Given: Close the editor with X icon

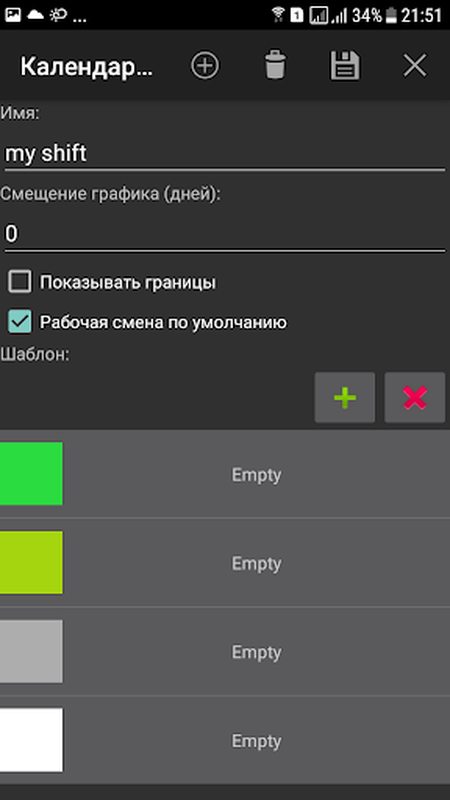Looking at the screenshot, I should coord(415,66).
